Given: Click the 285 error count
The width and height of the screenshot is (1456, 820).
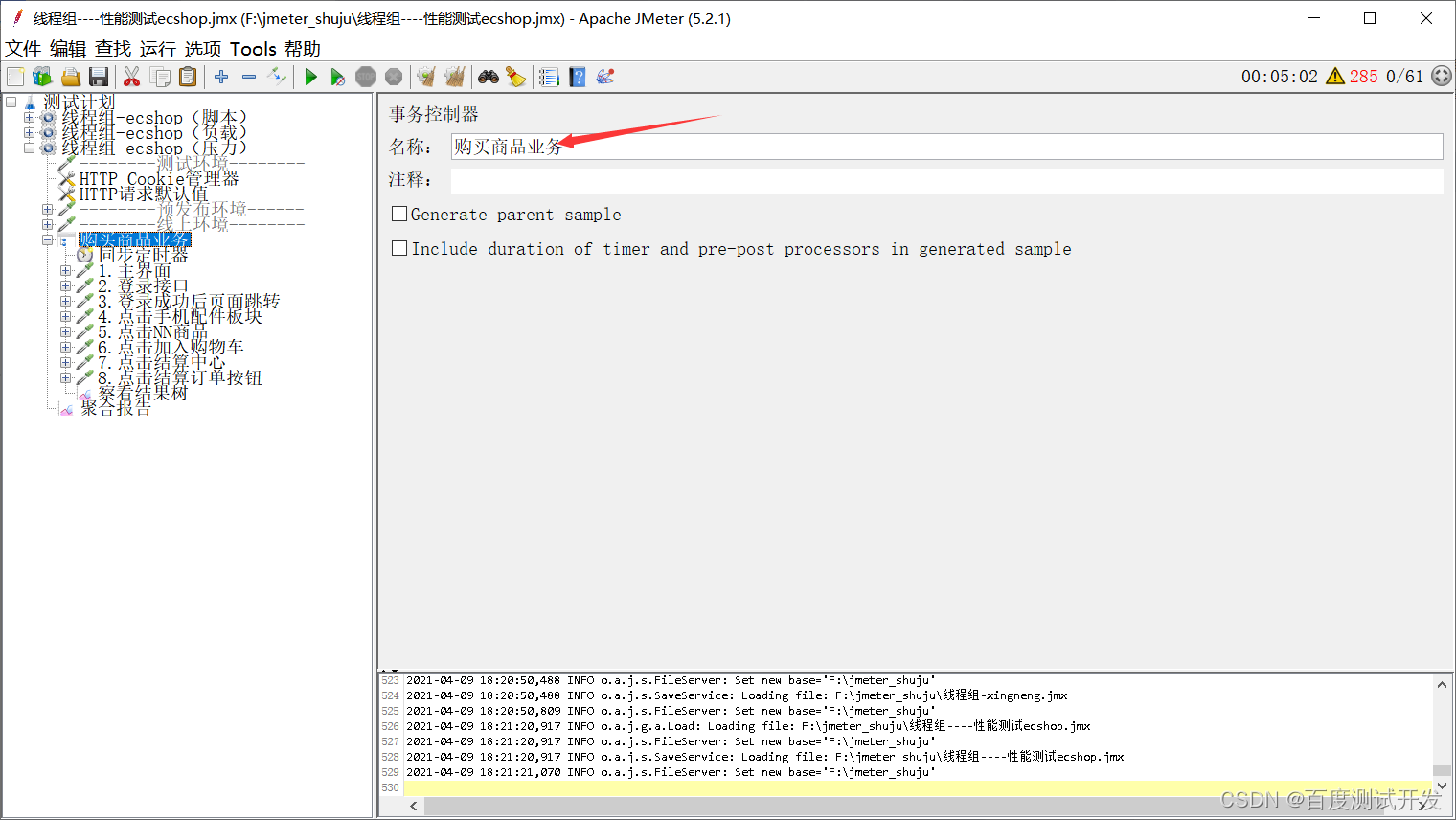Looking at the screenshot, I should (x=1364, y=77).
